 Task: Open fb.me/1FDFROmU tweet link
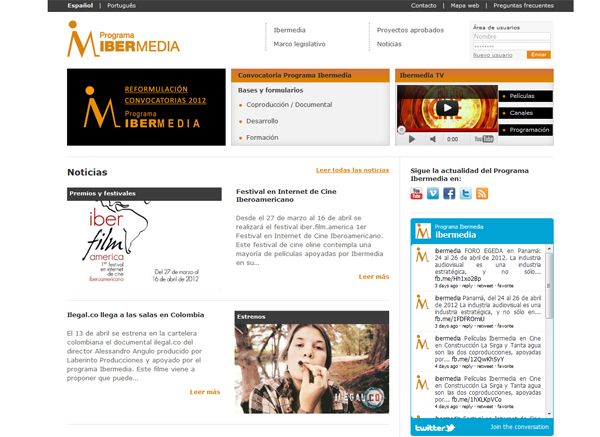pyautogui.click(x=460, y=319)
